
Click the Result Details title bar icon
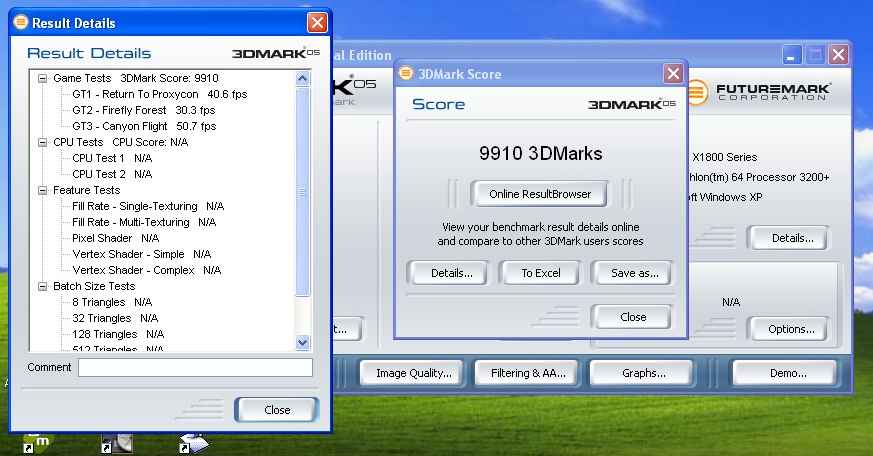tap(20, 22)
